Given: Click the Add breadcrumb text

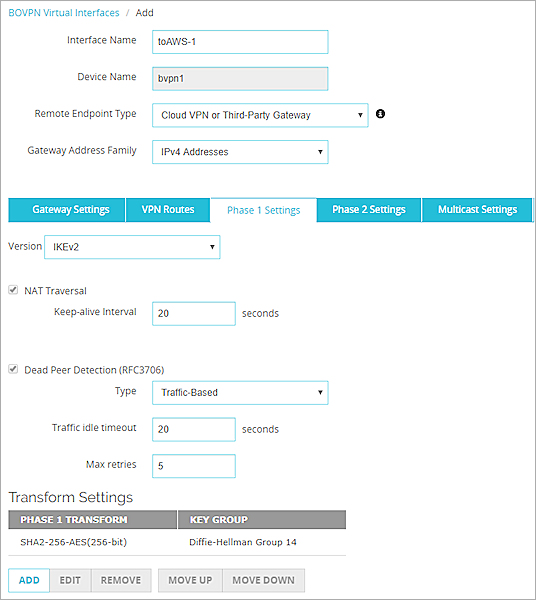Looking at the screenshot, I should [144, 13].
